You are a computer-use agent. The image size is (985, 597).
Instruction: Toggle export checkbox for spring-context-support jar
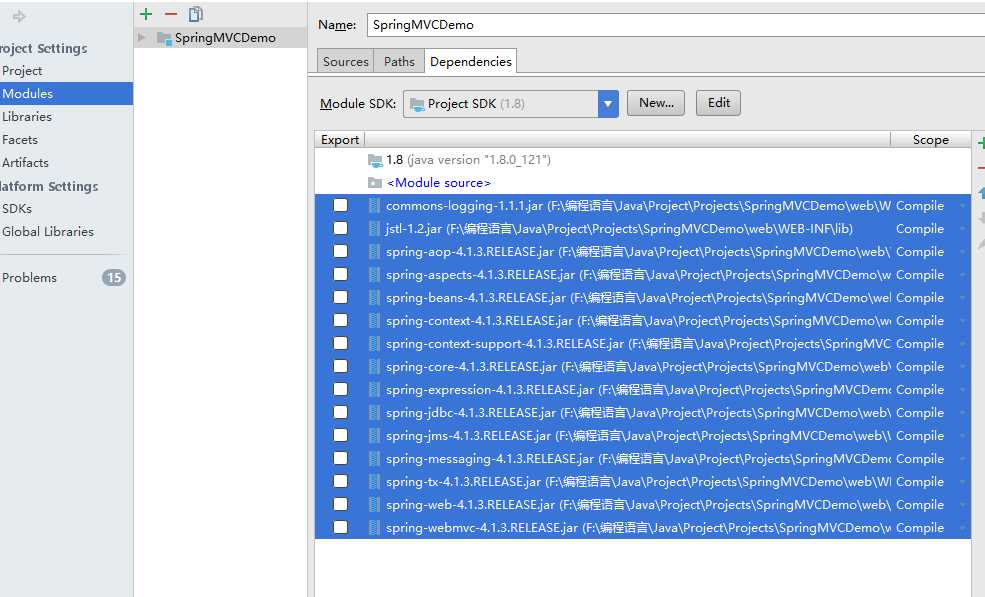click(x=340, y=343)
